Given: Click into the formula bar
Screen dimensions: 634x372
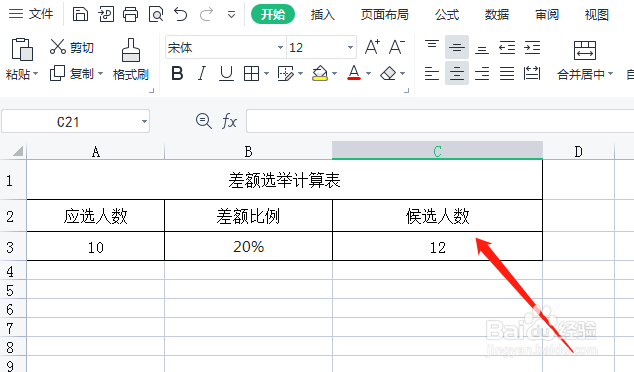Looking at the screenshot, I should [440, 121].
